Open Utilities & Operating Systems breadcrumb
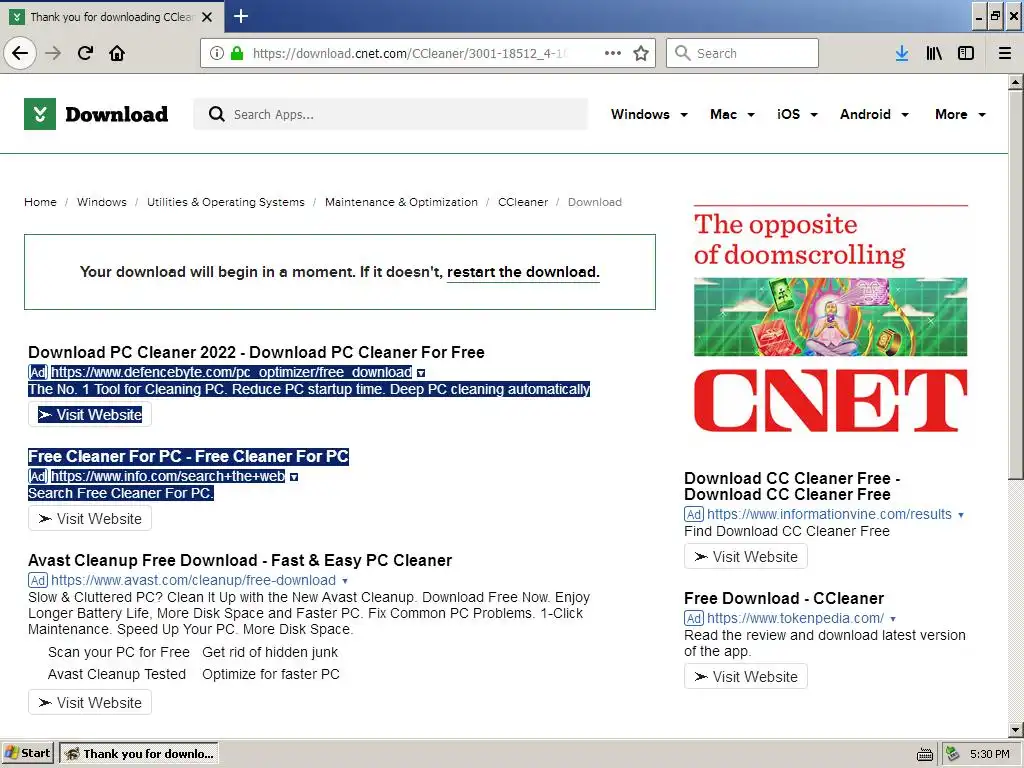The image size is (1024, 768). point(226,202)
